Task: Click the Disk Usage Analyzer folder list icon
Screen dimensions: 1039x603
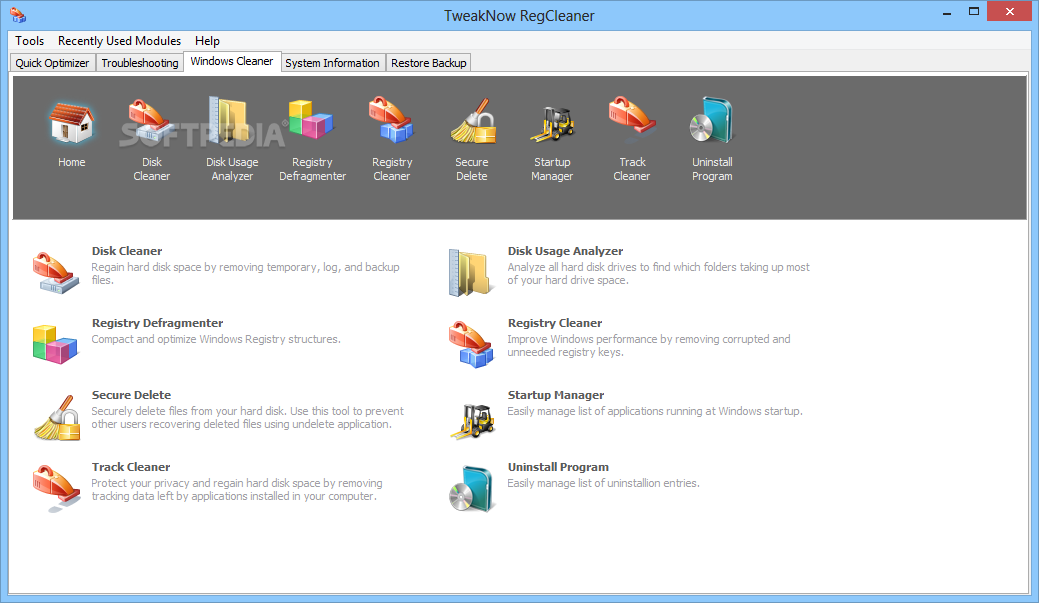Action: [471, 272]
